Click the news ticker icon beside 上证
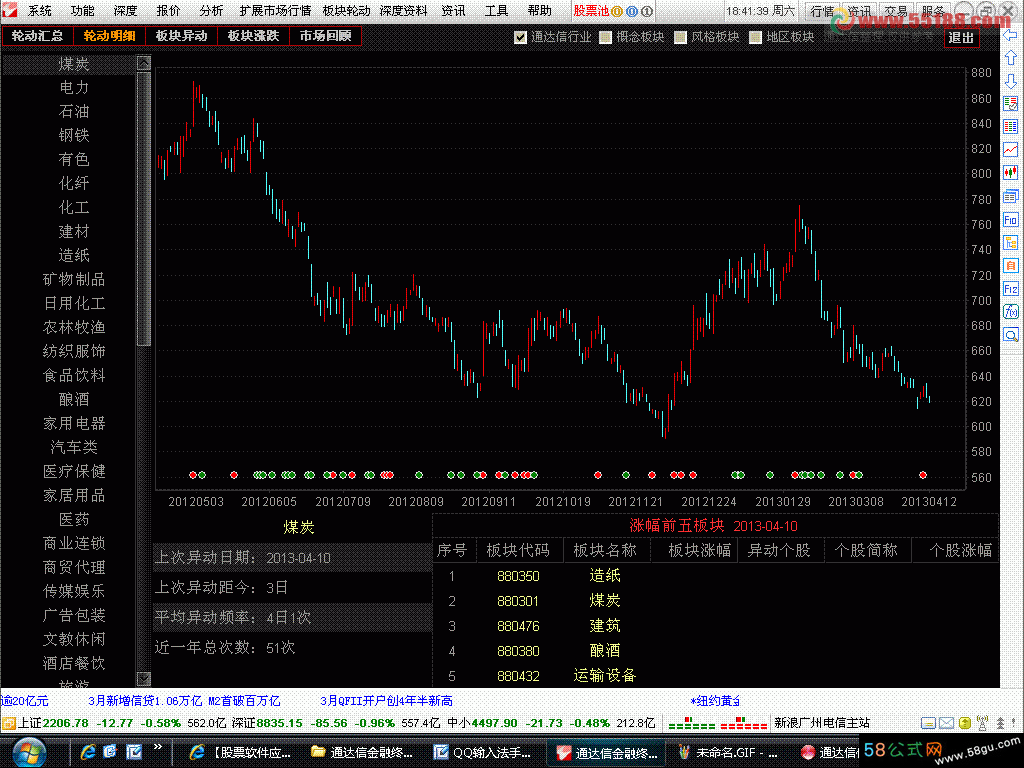 (x=8, y=724)
